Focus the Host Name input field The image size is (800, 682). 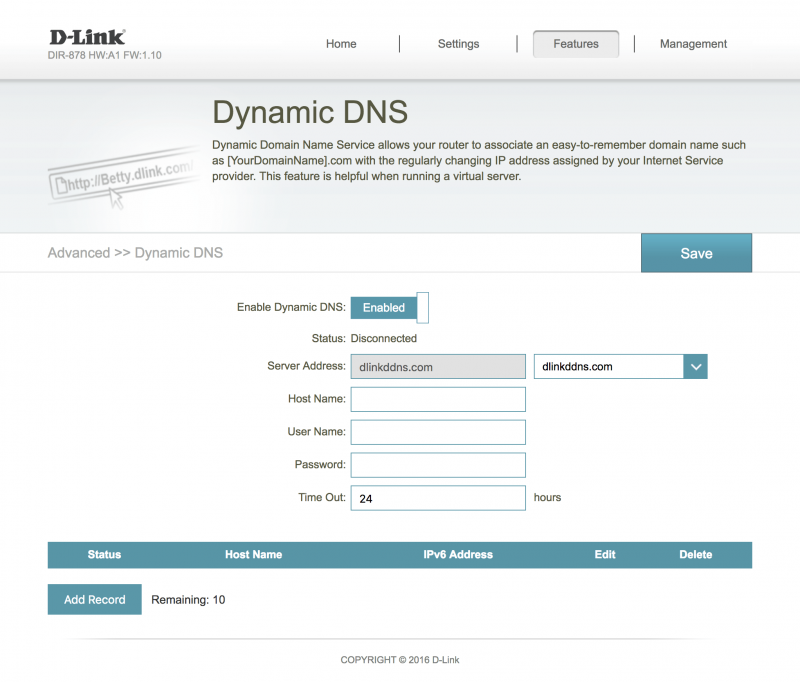438,399
